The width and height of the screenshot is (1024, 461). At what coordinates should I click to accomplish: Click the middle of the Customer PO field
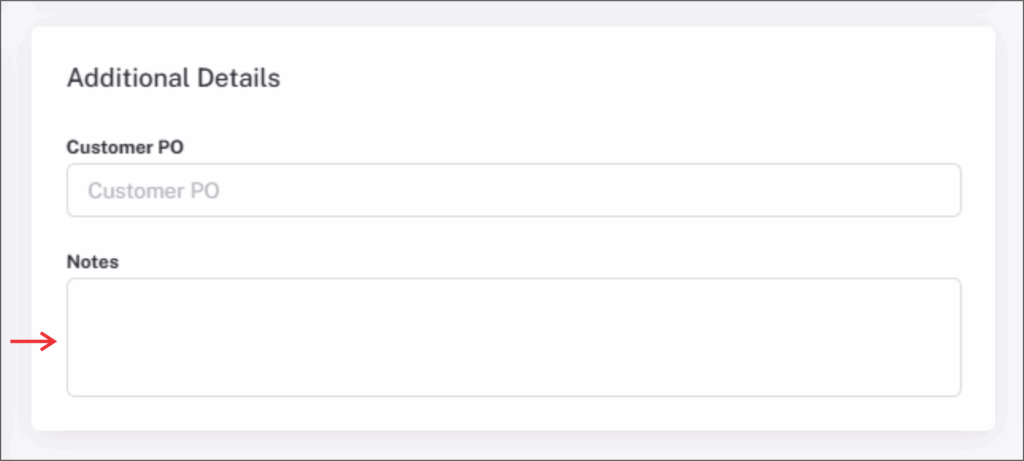coord(513,190)
